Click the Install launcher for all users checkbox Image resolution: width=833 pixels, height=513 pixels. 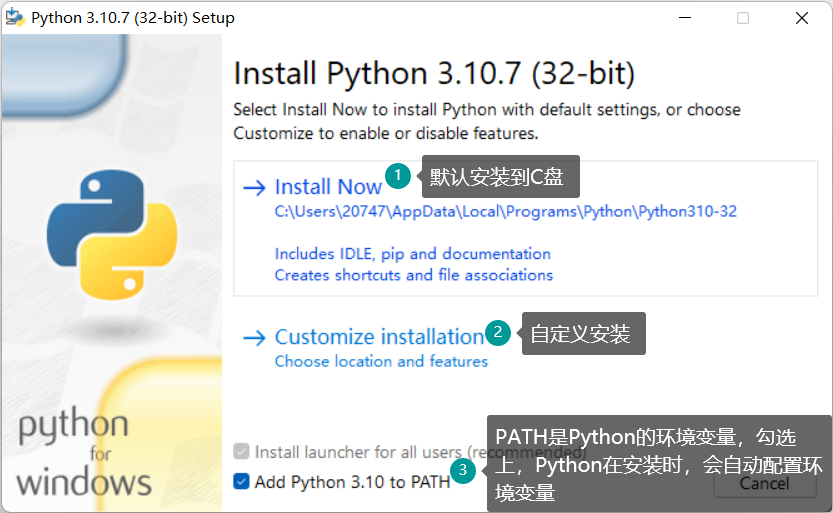[x=241, y=452]
